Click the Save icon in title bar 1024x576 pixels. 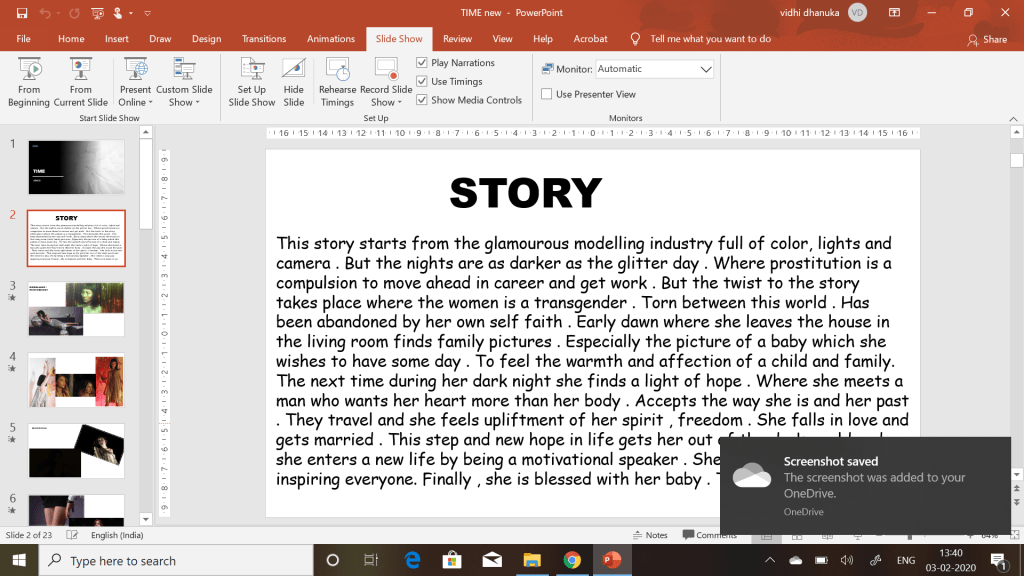(22, 12)
